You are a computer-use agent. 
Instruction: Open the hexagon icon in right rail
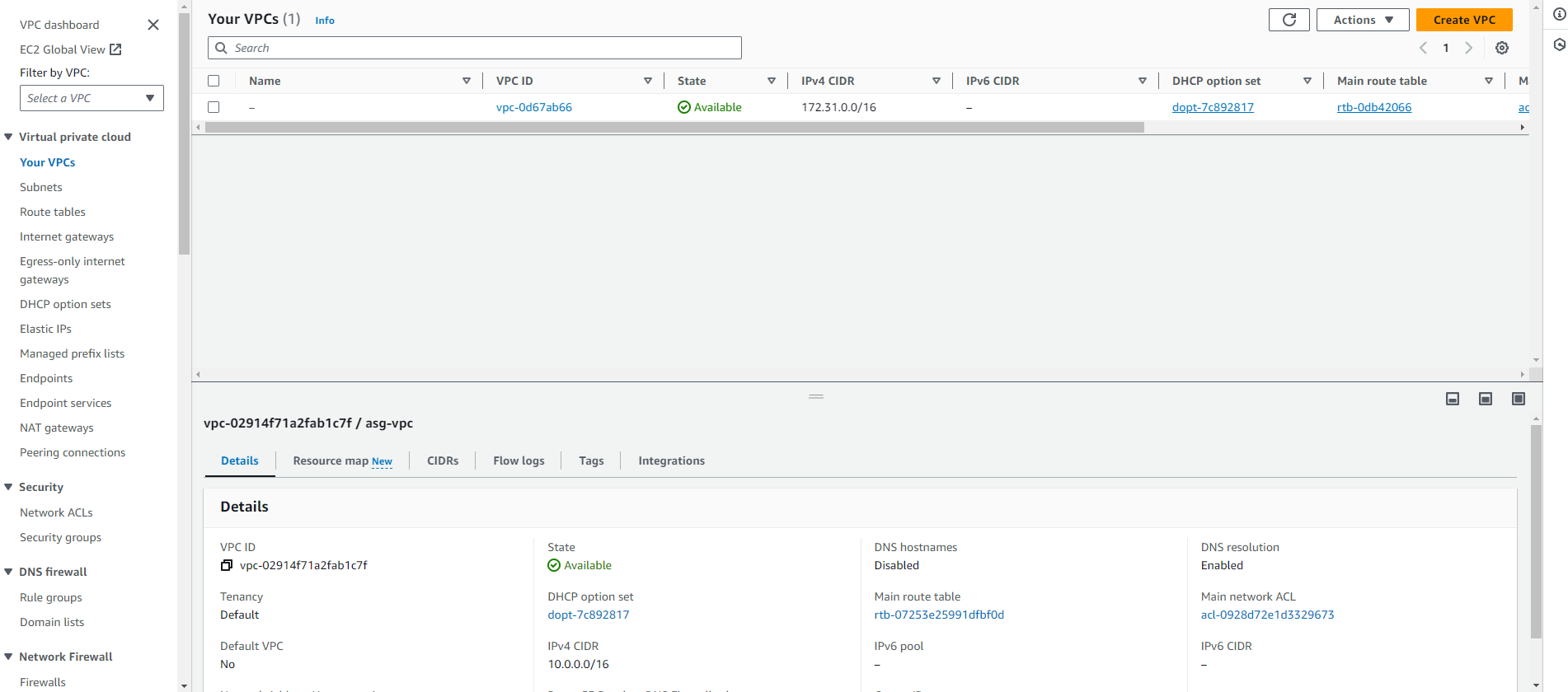click(x=1560, y=44)
